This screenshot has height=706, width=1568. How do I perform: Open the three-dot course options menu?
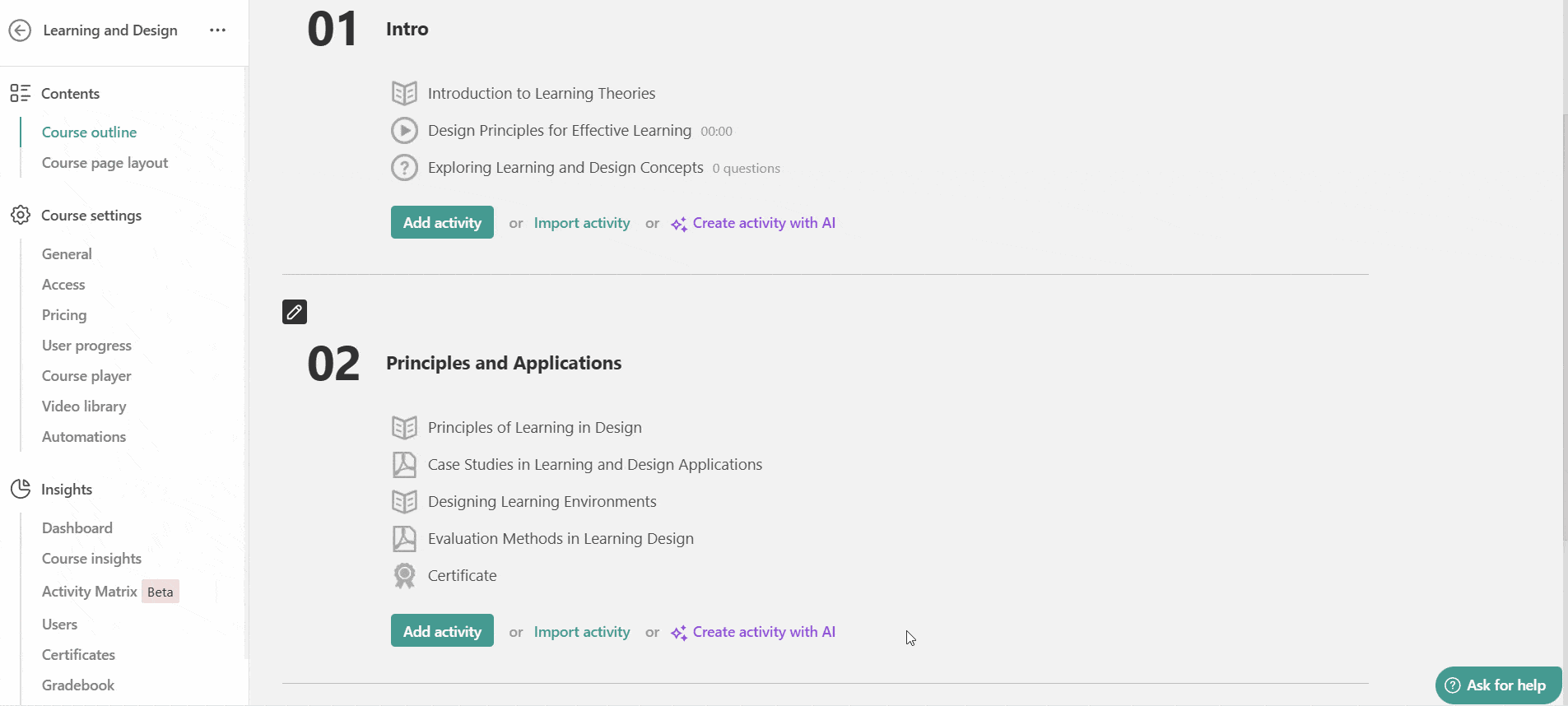tap(217, 30)
